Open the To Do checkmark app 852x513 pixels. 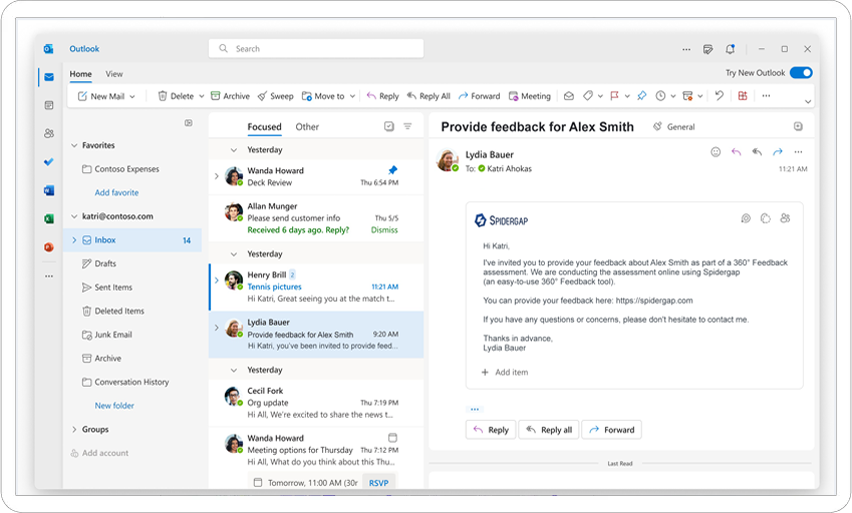pos(49,162)
